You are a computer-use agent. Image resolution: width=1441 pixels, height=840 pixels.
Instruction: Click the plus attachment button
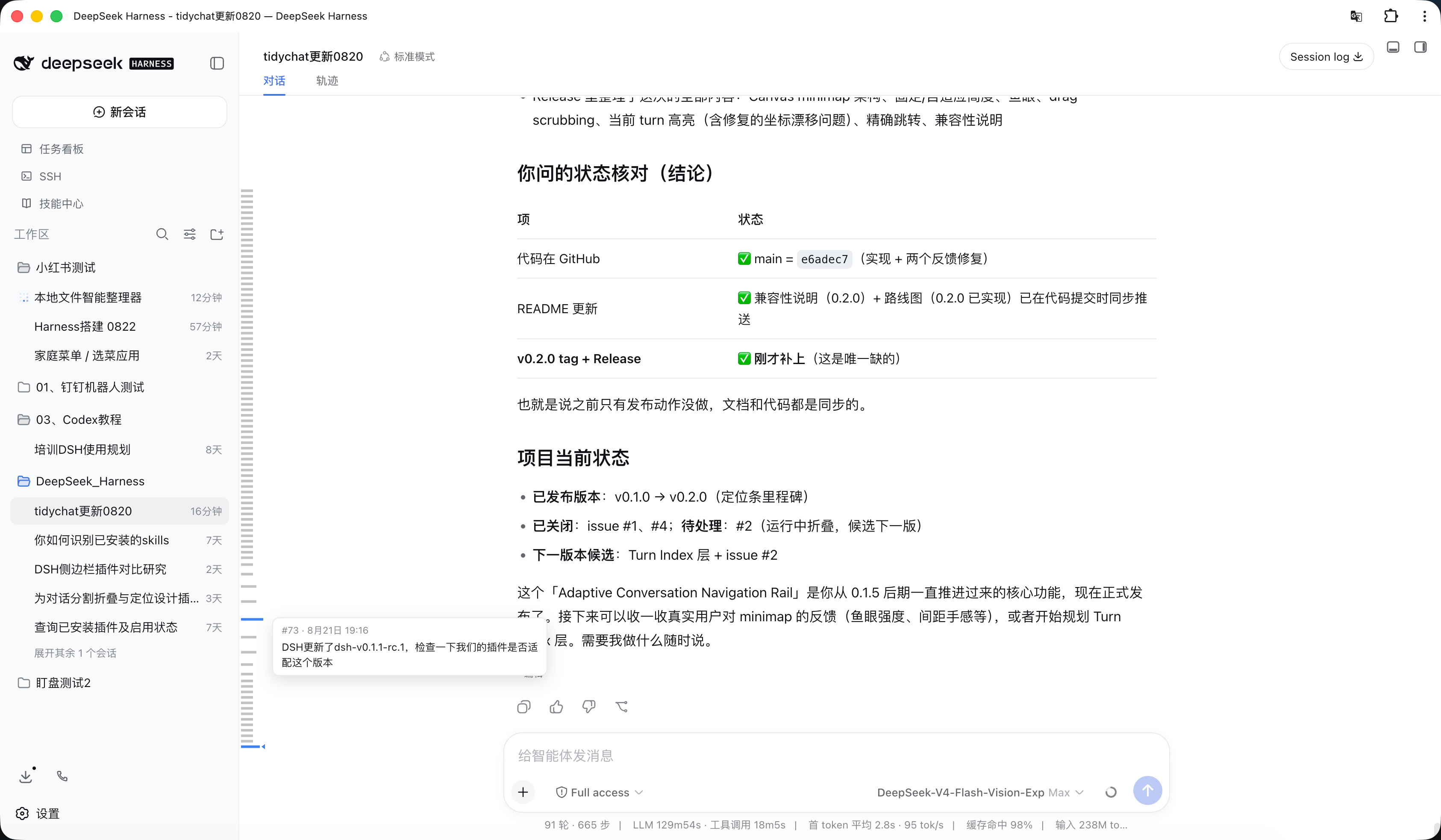(523, 792)
